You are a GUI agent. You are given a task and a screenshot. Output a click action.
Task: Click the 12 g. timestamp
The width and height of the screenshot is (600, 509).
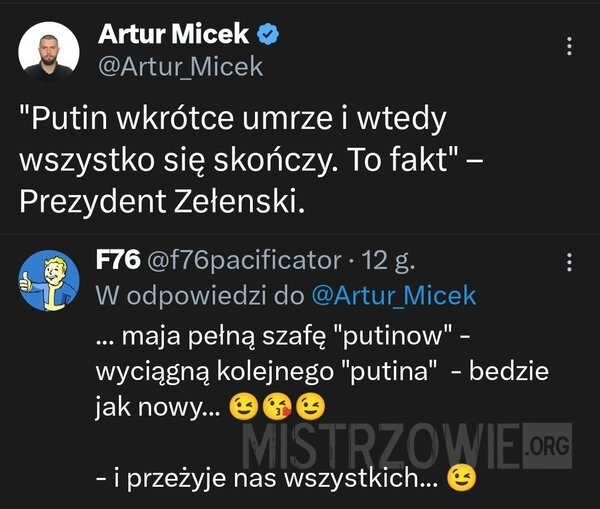388,261
